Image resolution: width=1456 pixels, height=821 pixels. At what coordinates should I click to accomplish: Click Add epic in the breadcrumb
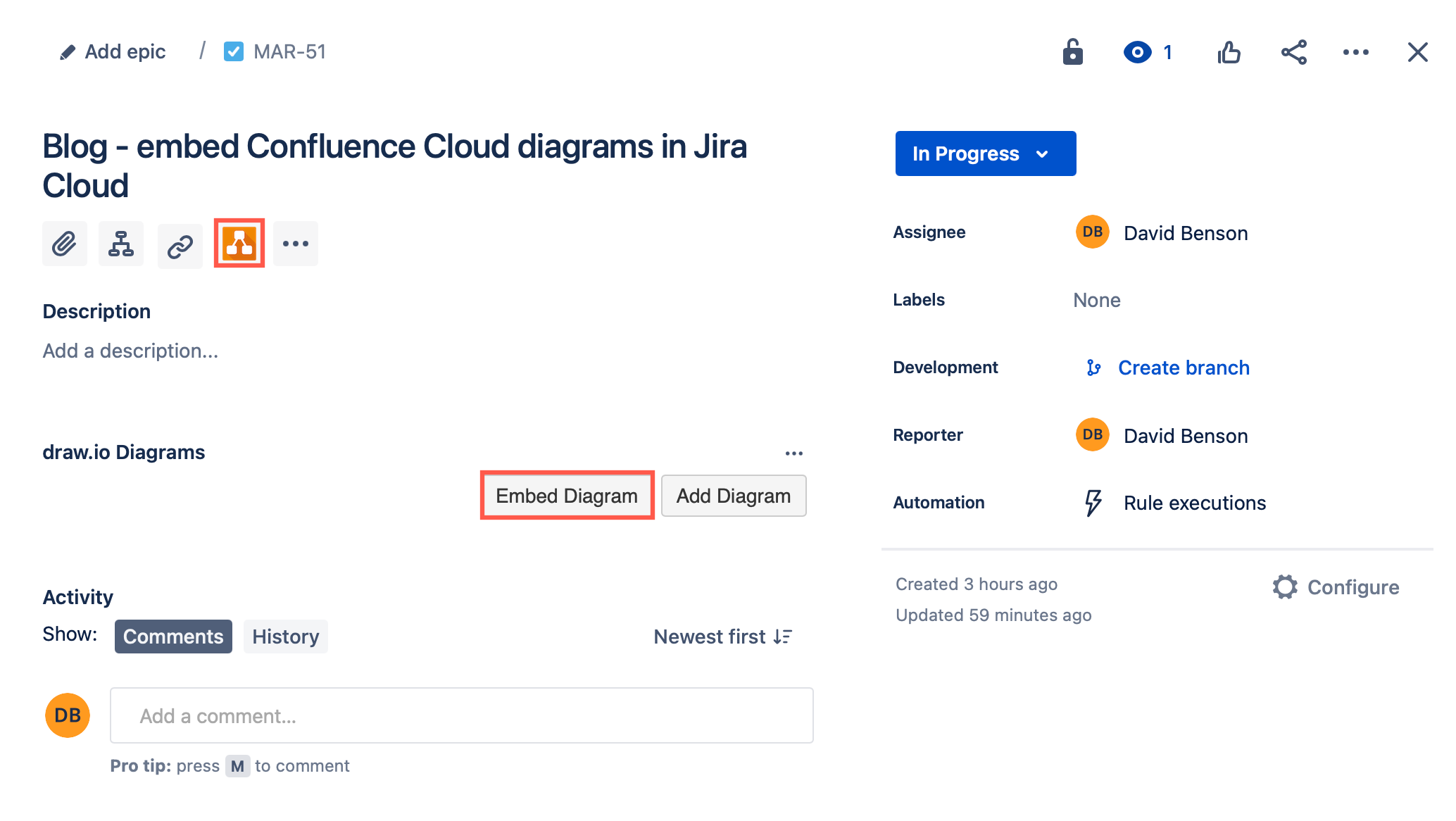pyautogui.click(x=124, y=51)
